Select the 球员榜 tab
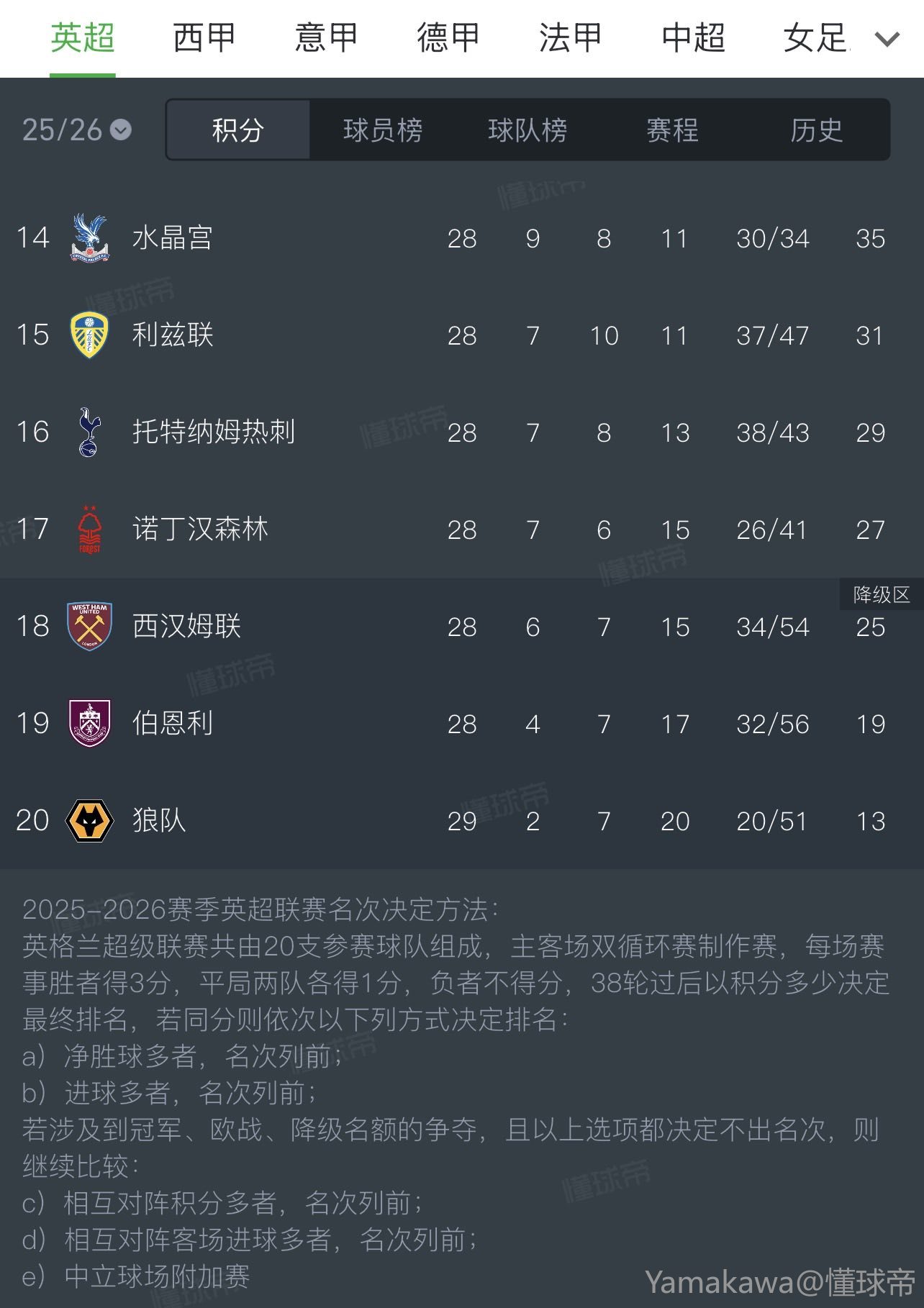The height and width of the screenshot is (1308, 924). 383,130
